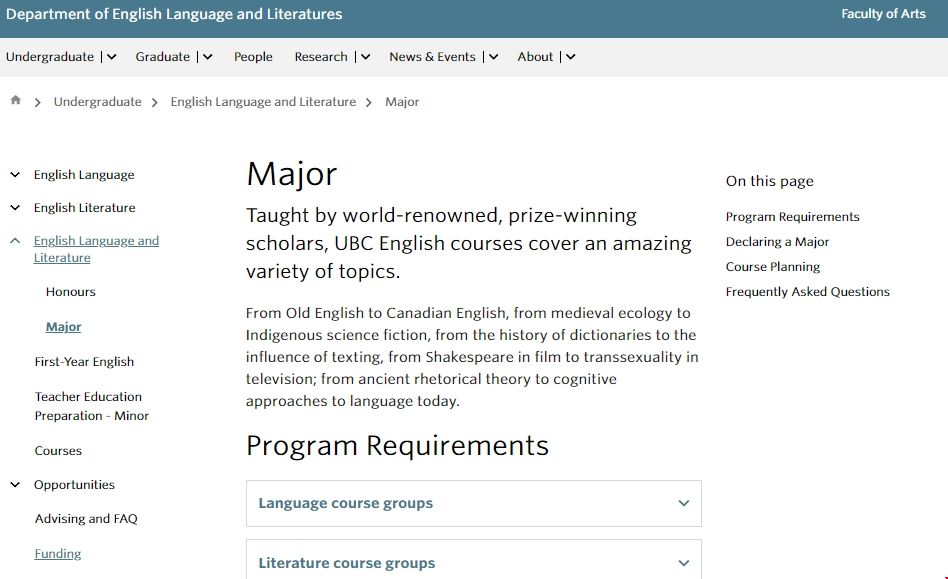Open the Declaring a Major link
Image resolution: width=948 pixels, height=579 pixels.
(777, 241)
